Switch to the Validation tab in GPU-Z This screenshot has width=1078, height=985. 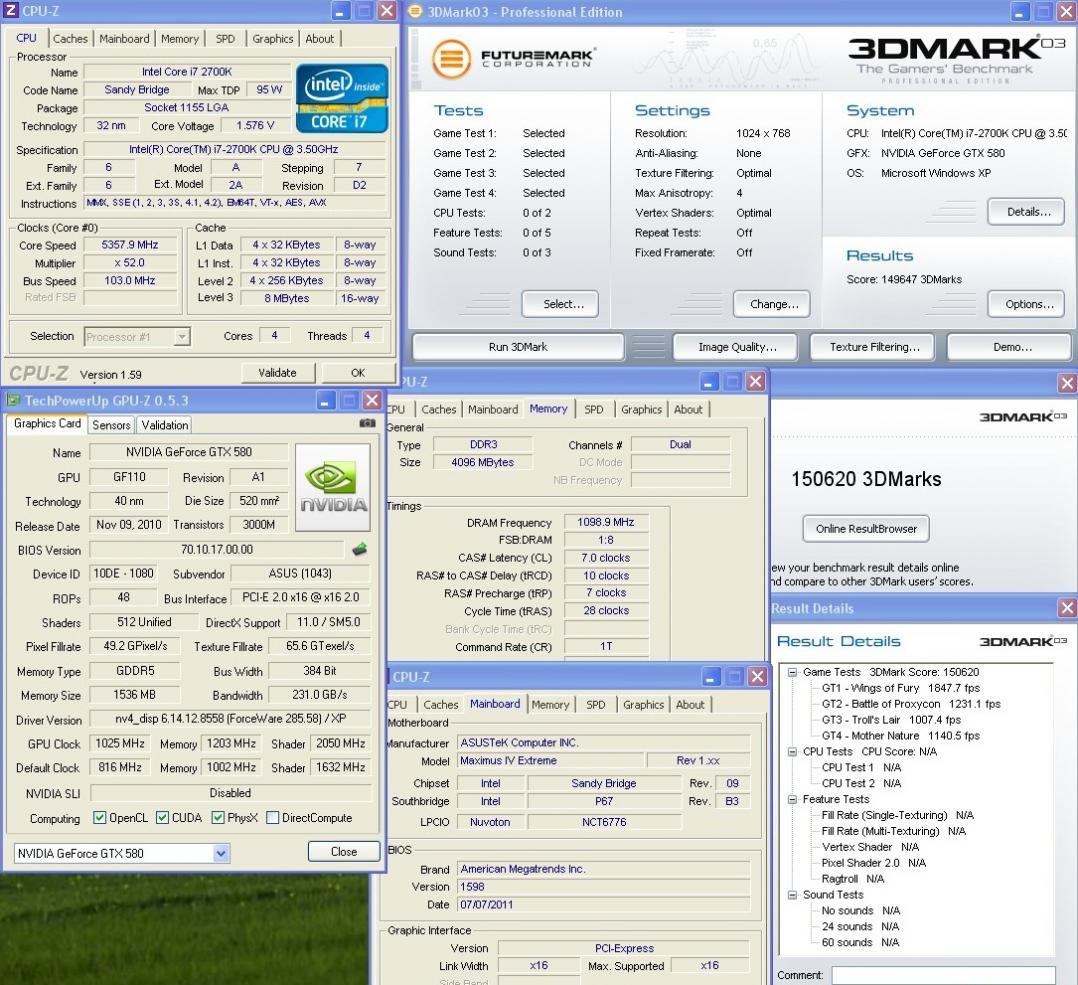(165, 425)
